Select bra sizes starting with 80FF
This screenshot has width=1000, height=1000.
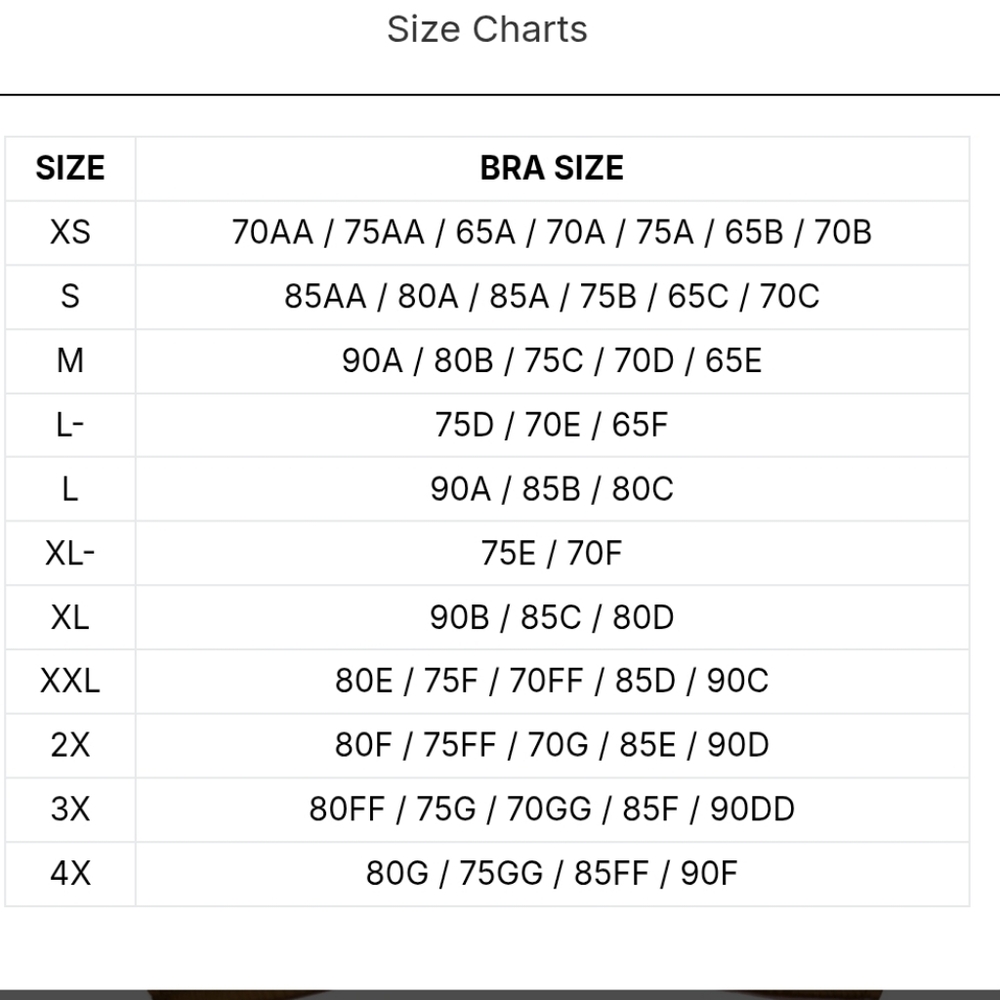[552, 809]
